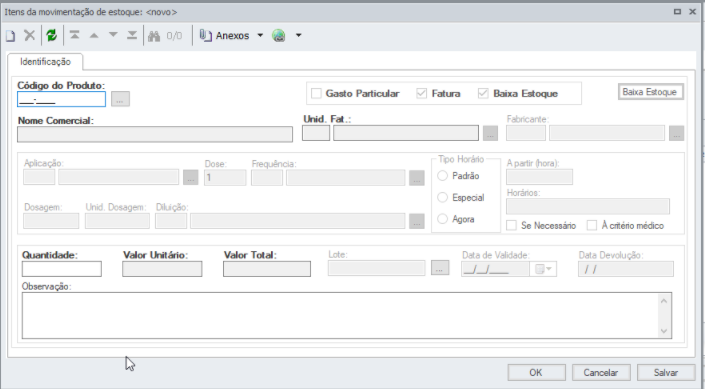Click the OK button
The image size is (705, 389).
tap(536, 373)
